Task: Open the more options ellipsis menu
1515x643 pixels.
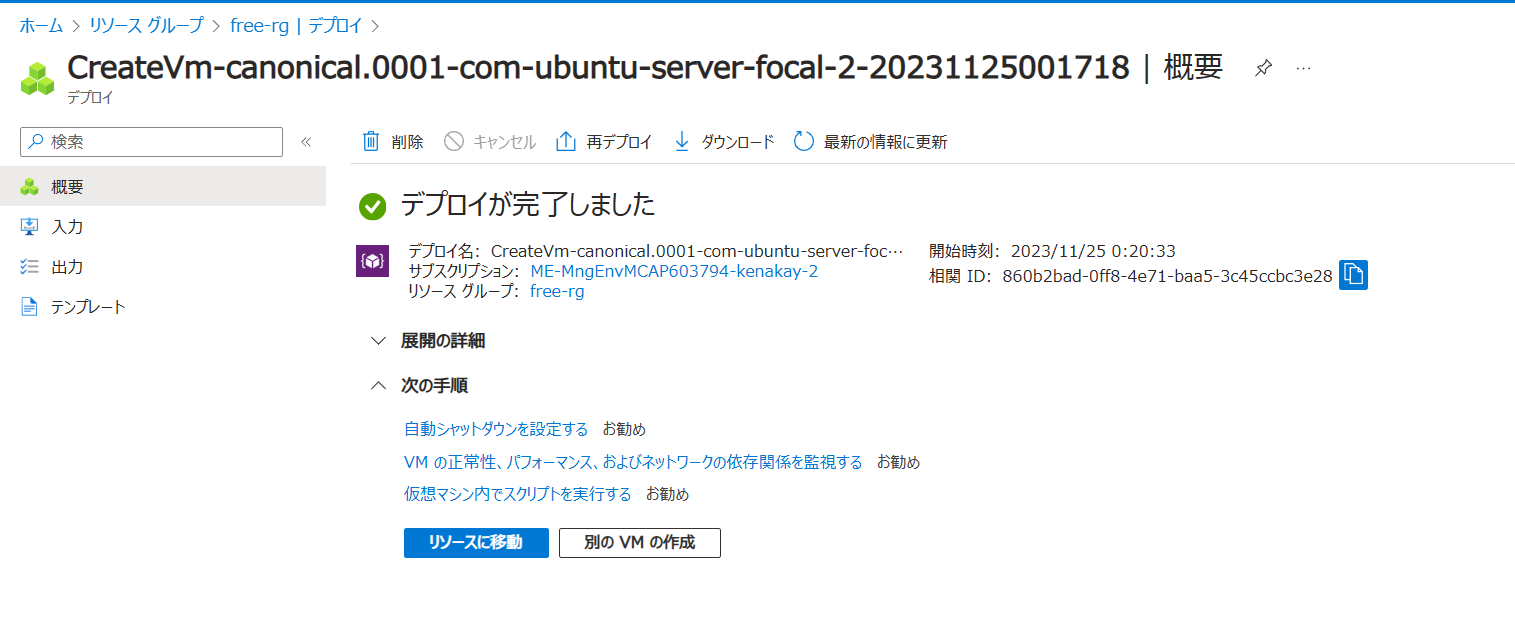Action: (x=1303, y=68)
